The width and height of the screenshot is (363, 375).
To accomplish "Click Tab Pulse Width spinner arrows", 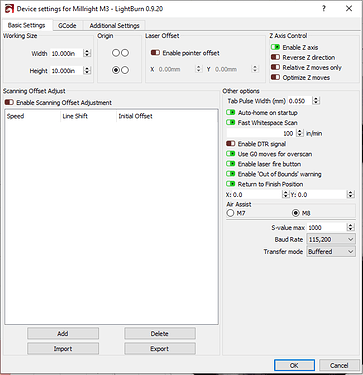I will click(316, 100).
